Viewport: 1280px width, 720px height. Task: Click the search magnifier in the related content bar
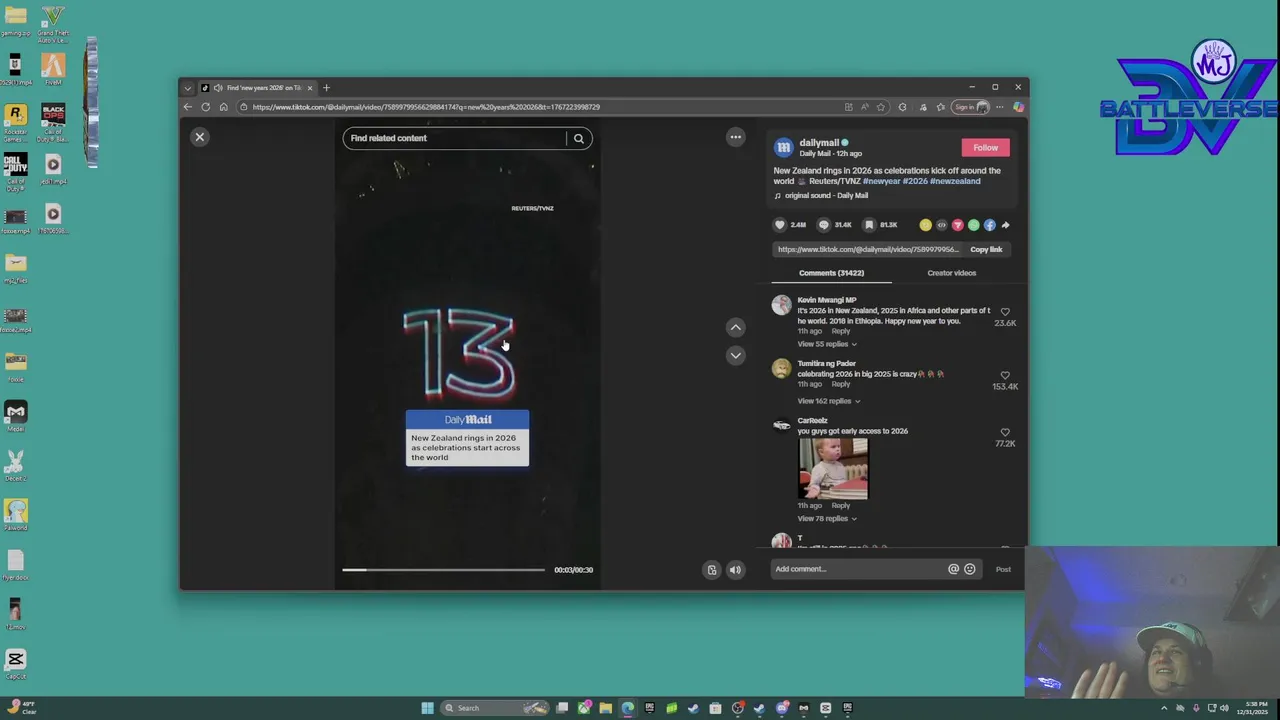(x=579, y=138)
